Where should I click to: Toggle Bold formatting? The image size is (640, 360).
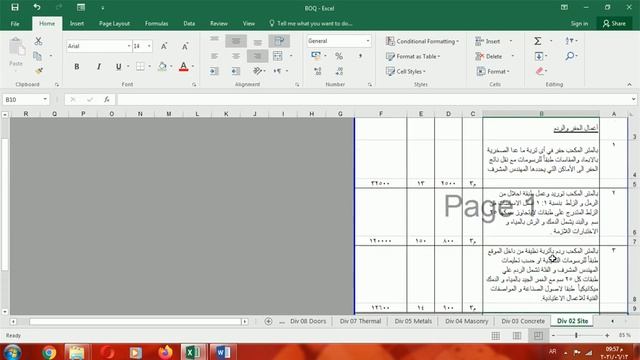pos(77,66)
